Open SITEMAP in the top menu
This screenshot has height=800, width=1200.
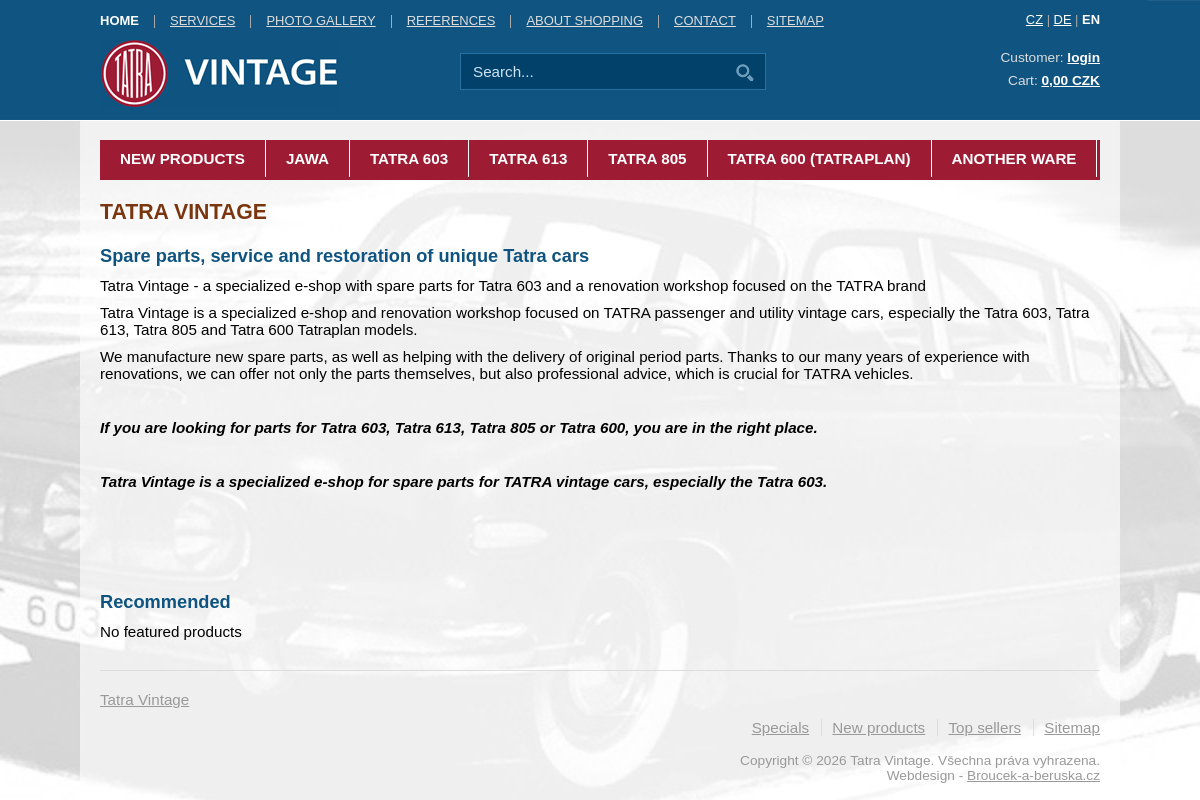click(x=795, y=20)
